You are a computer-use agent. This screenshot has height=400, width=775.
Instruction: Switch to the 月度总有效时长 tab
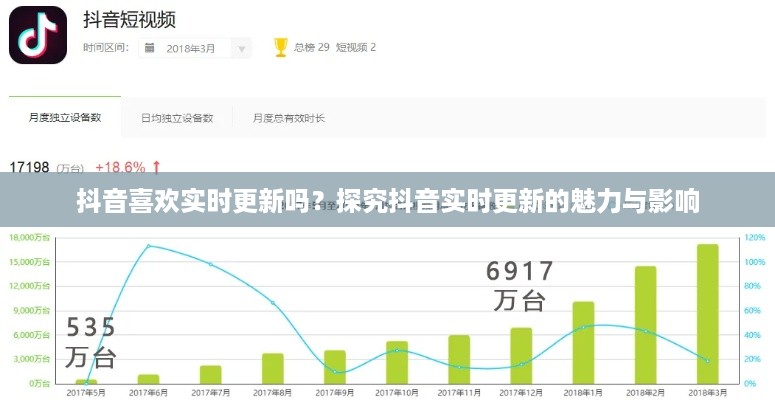(x=289, y=118)
